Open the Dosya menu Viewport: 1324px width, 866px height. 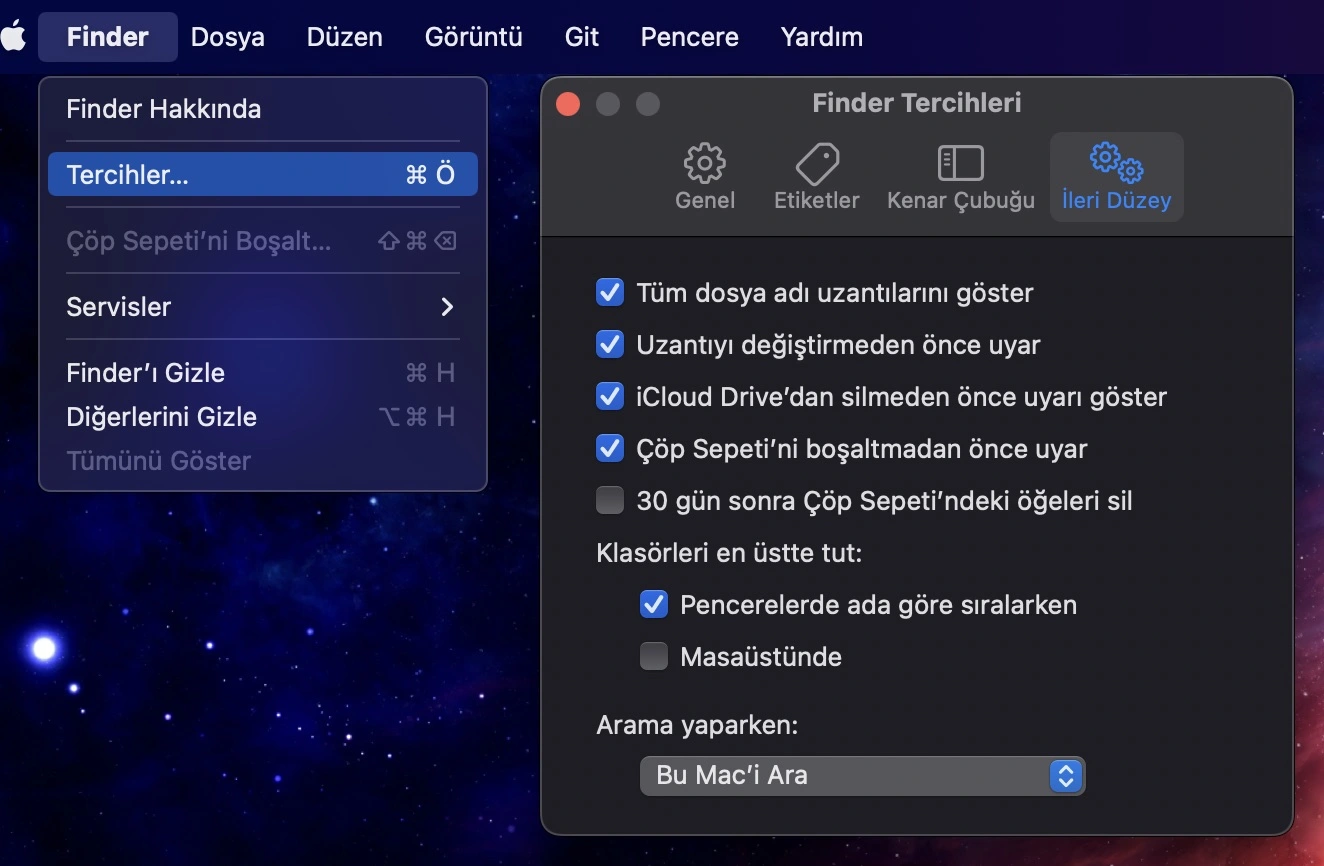tap(228, 37)
